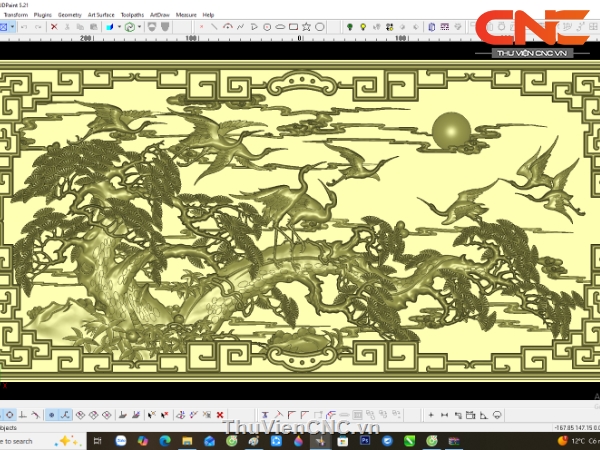Screen dimensions: 600x450
Task: Toggle the highlighted point snap button
Action: [52, 414]
